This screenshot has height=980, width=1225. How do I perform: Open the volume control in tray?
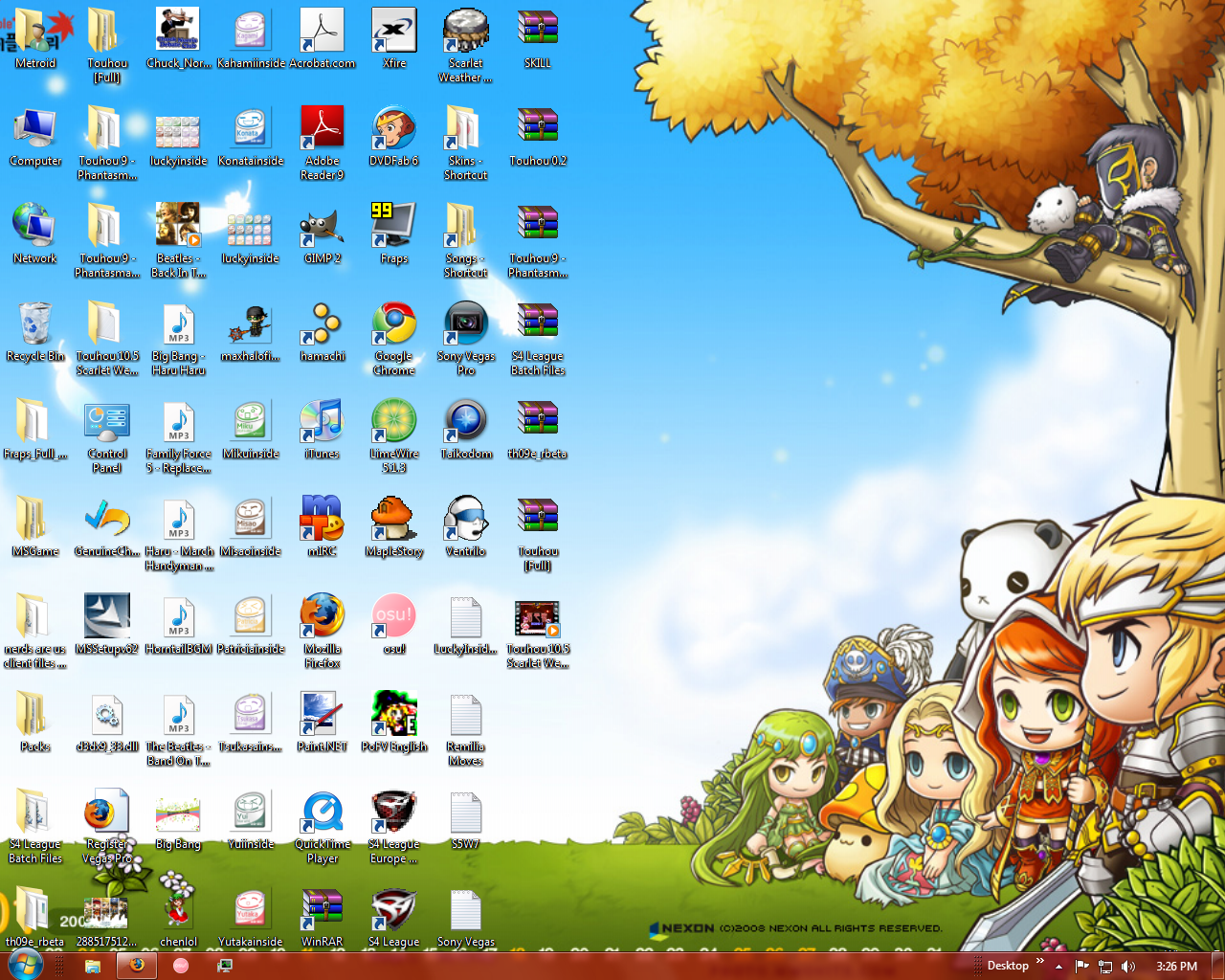(1128, 967)
